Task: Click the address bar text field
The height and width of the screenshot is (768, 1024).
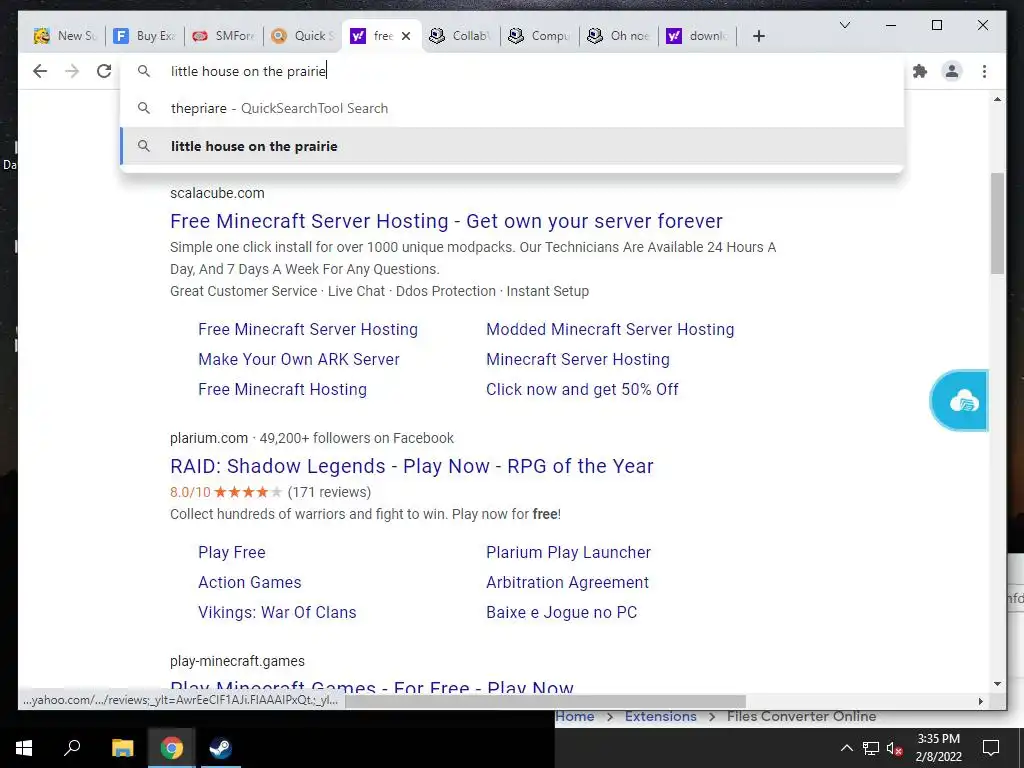Action: point(513,71)
